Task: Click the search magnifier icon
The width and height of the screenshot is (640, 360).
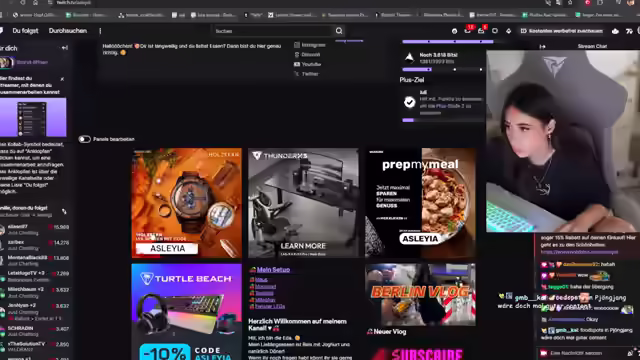Action: [x=339, y=31]
